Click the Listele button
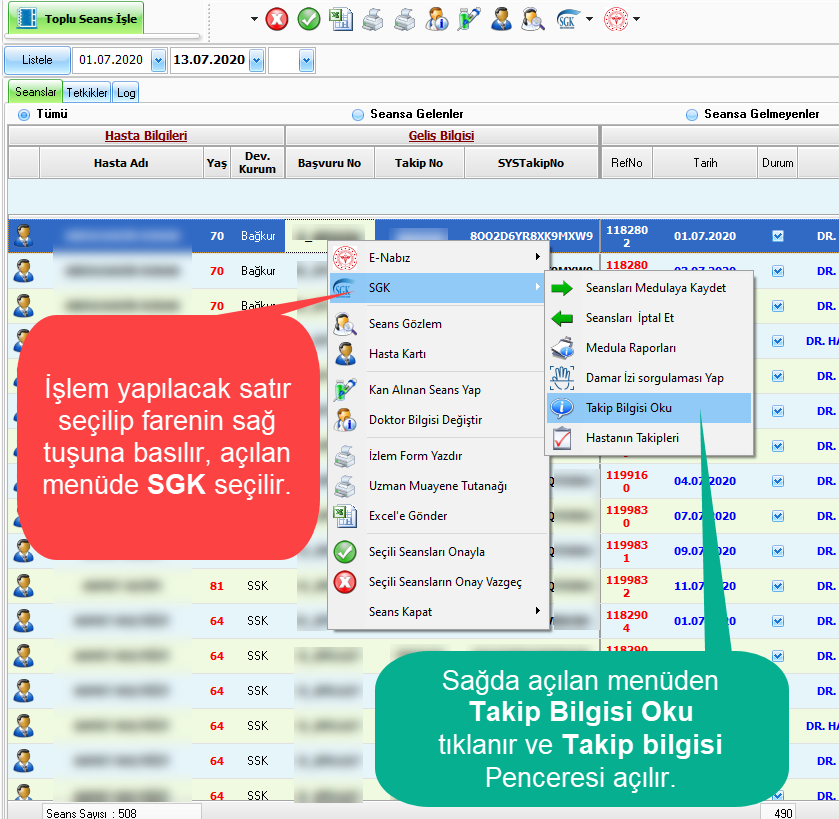 (37, 60)
